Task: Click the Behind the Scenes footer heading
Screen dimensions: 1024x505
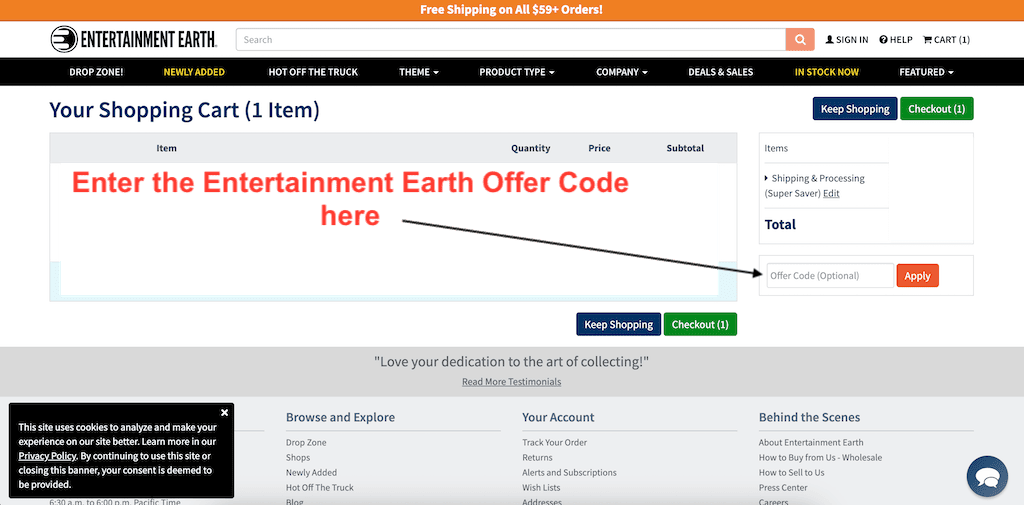Action: pos(809,417)
